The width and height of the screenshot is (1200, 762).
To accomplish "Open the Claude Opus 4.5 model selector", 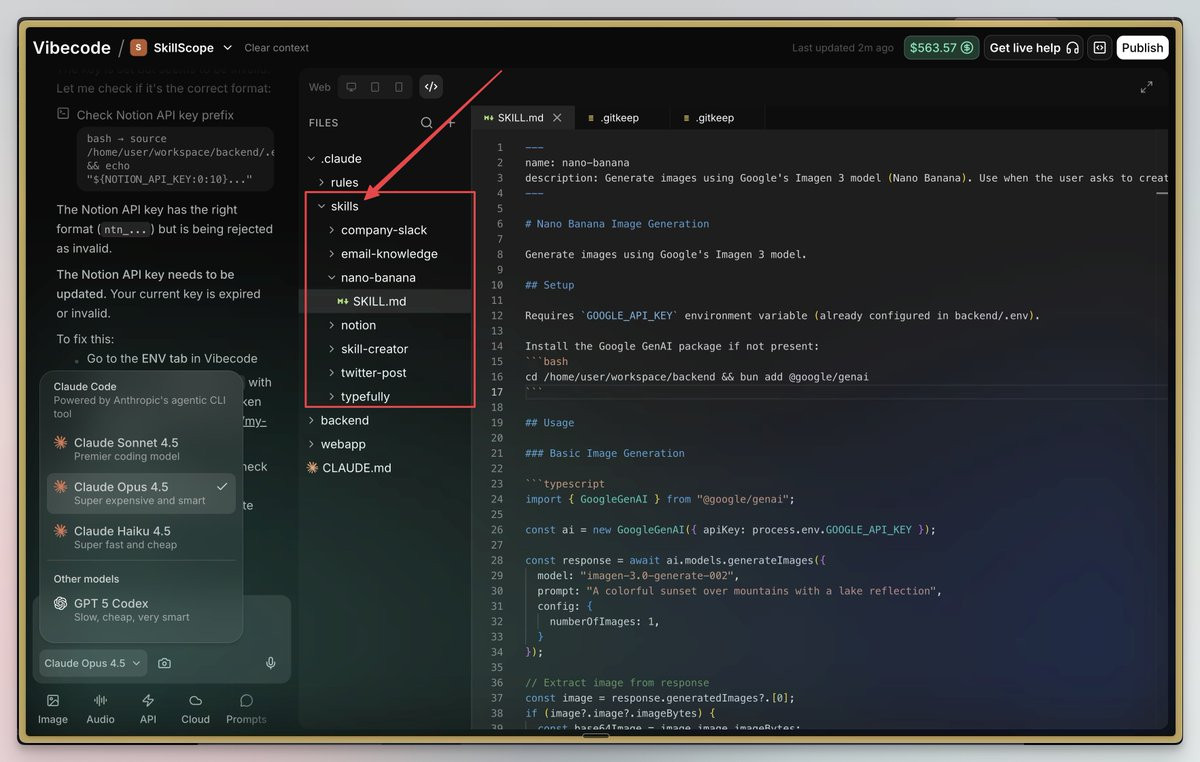I will click(x=93, y=663).
